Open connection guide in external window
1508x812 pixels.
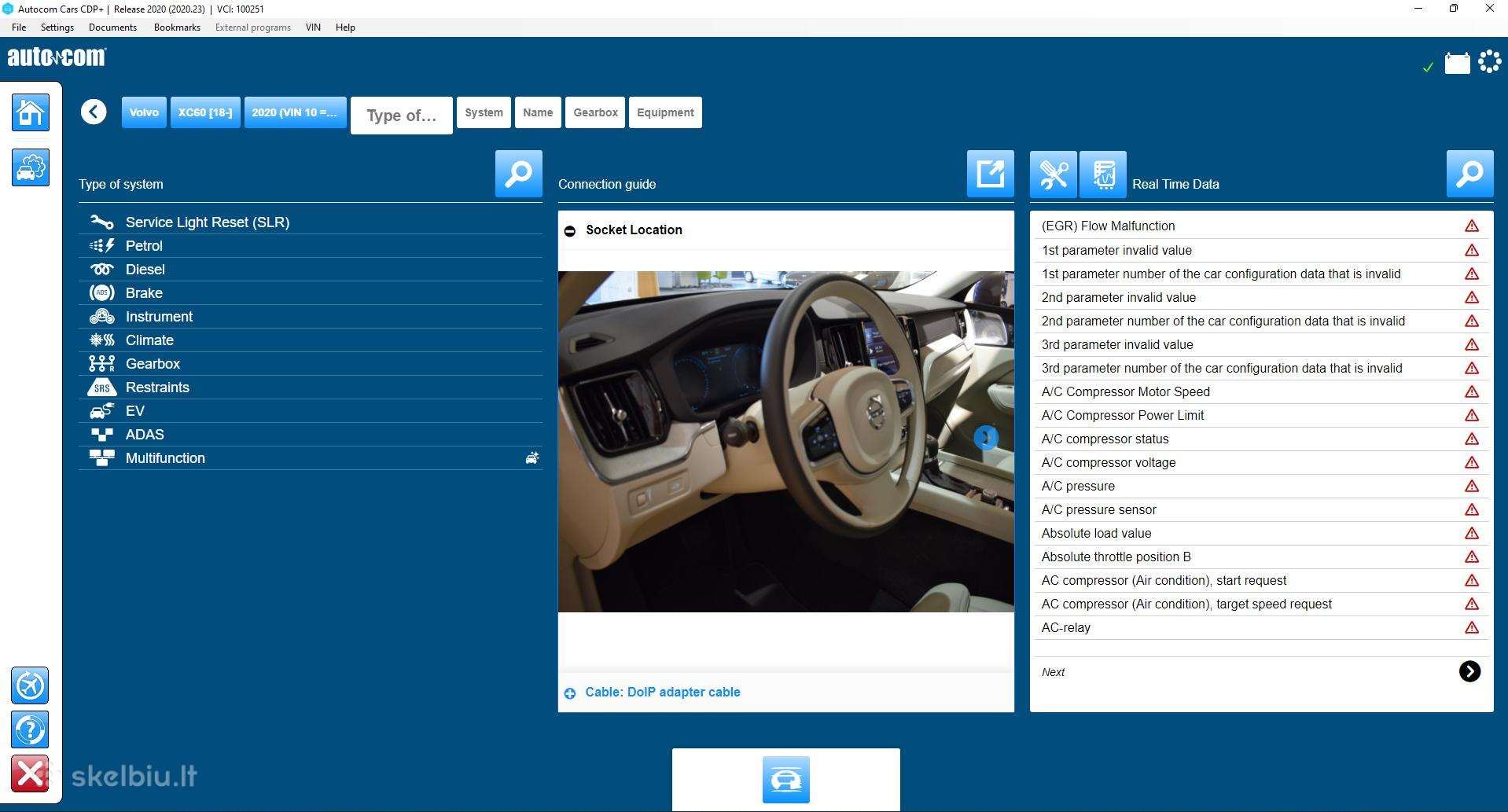click(x=991, y=174)
